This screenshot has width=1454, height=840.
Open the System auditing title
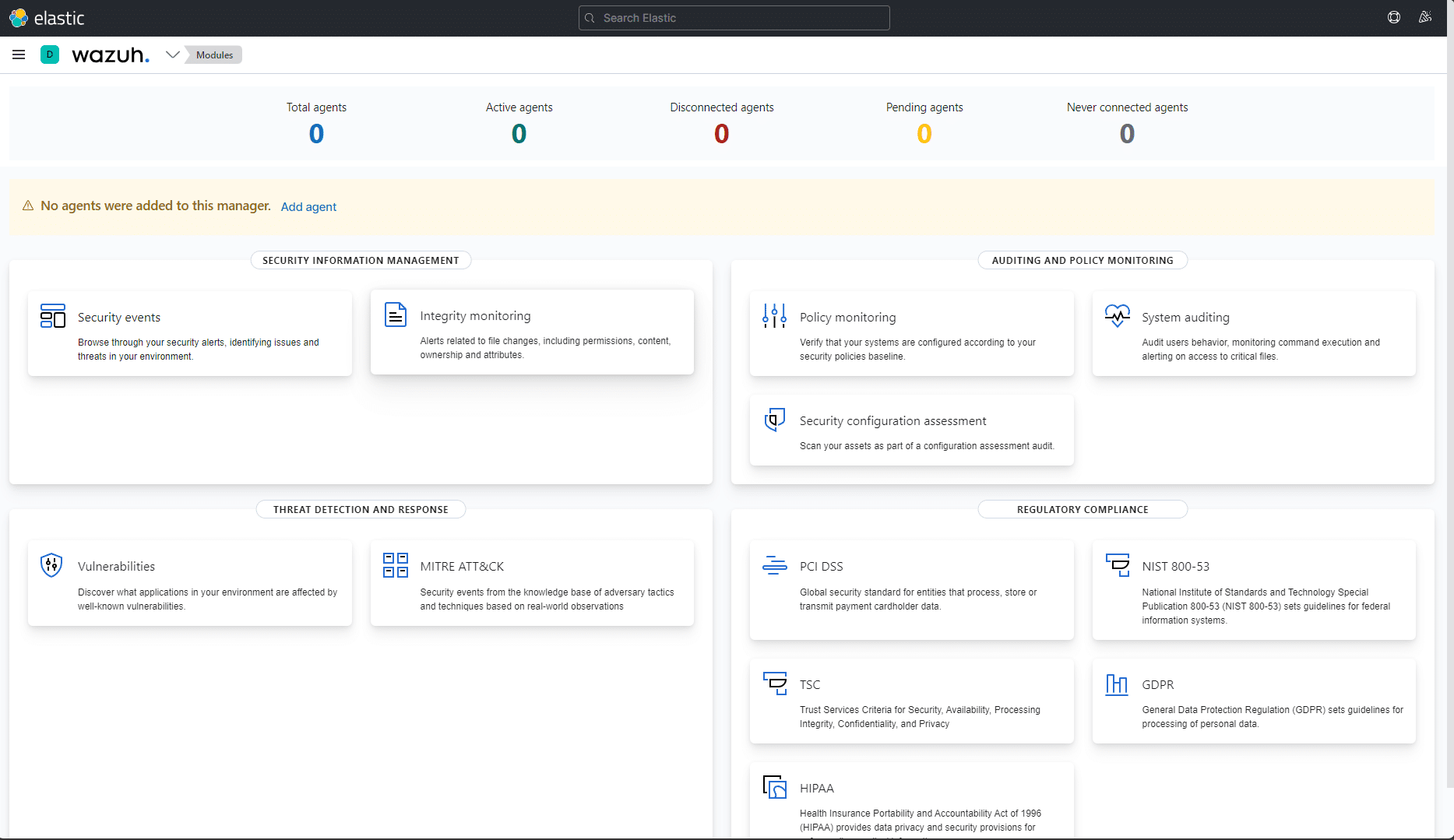1185,318
